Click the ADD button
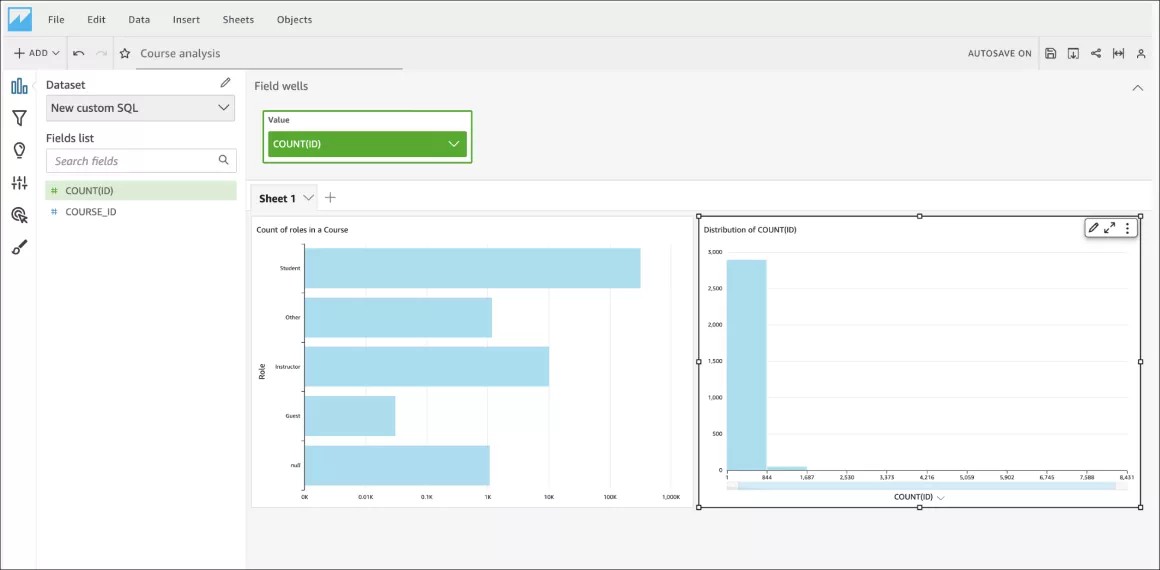 37,53
